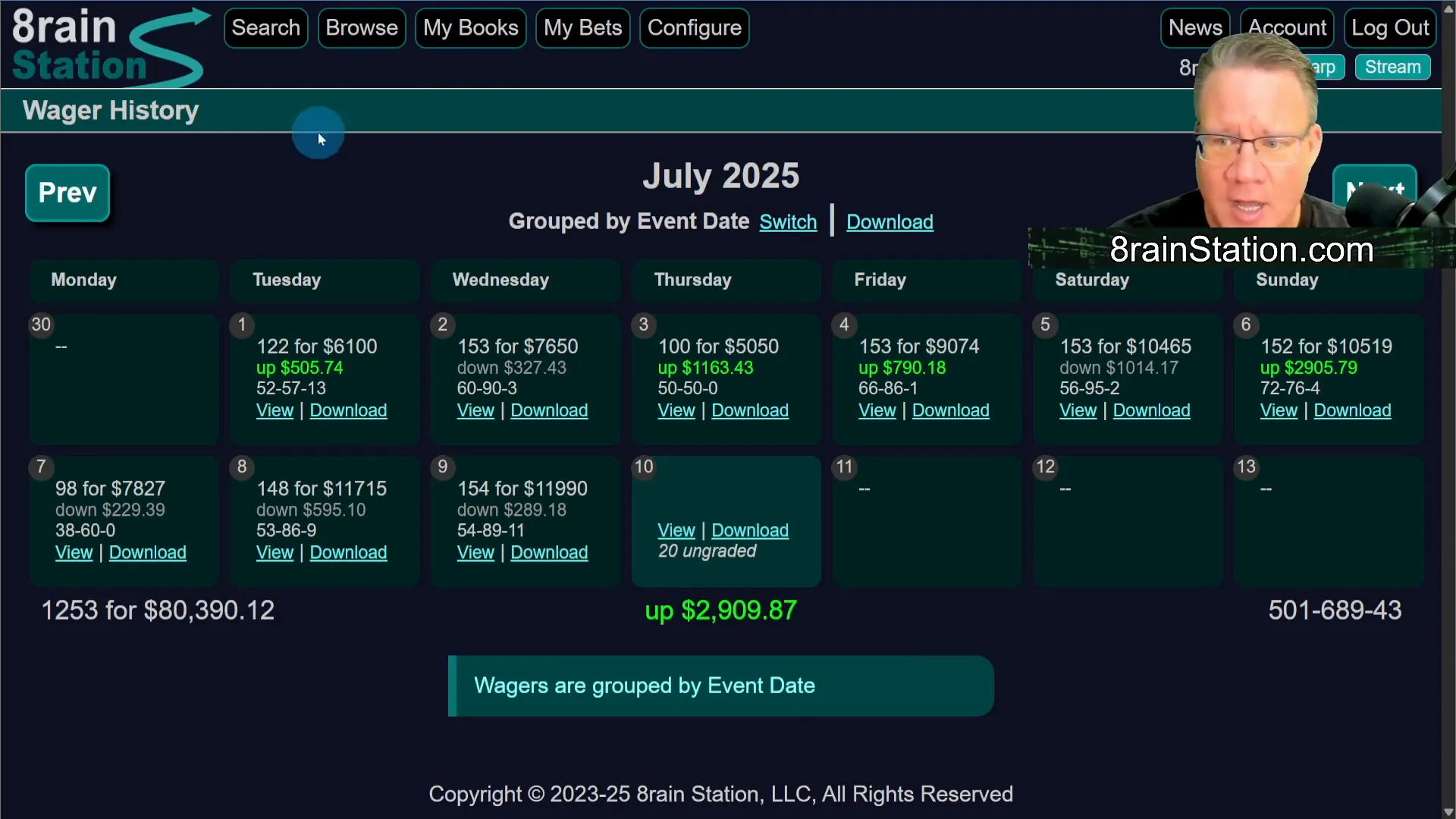Download wagers for July 2

(x=549, y=410)
